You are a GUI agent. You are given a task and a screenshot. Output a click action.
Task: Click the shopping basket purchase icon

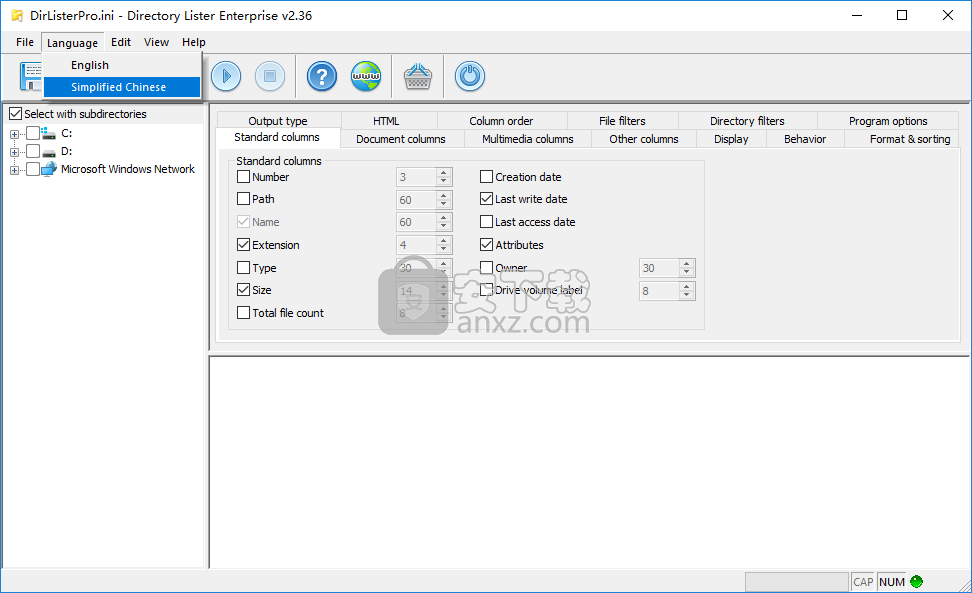point(417,76)
